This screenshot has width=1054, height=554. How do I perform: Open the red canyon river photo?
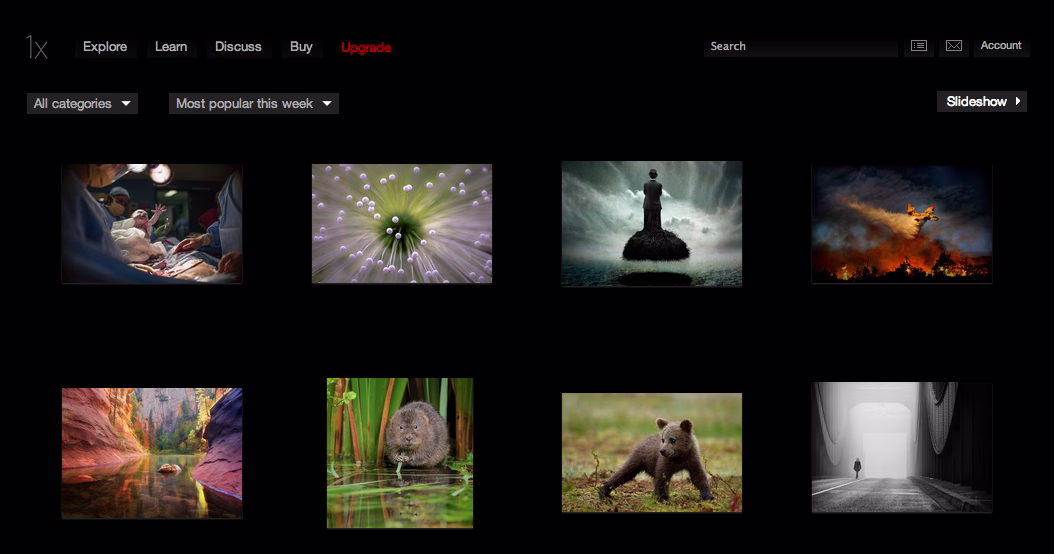tap(152, 453)
